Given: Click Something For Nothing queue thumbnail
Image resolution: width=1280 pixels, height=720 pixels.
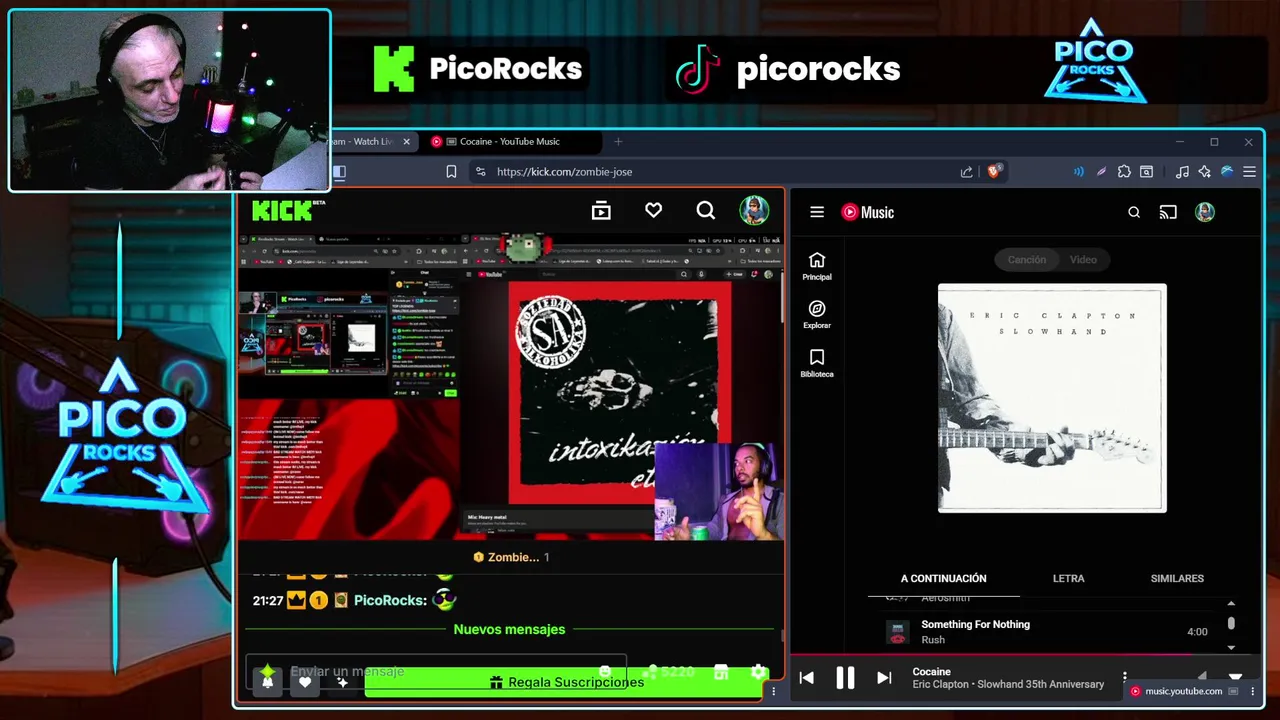Looking at the screenshot, I should [x=897, y=632].
